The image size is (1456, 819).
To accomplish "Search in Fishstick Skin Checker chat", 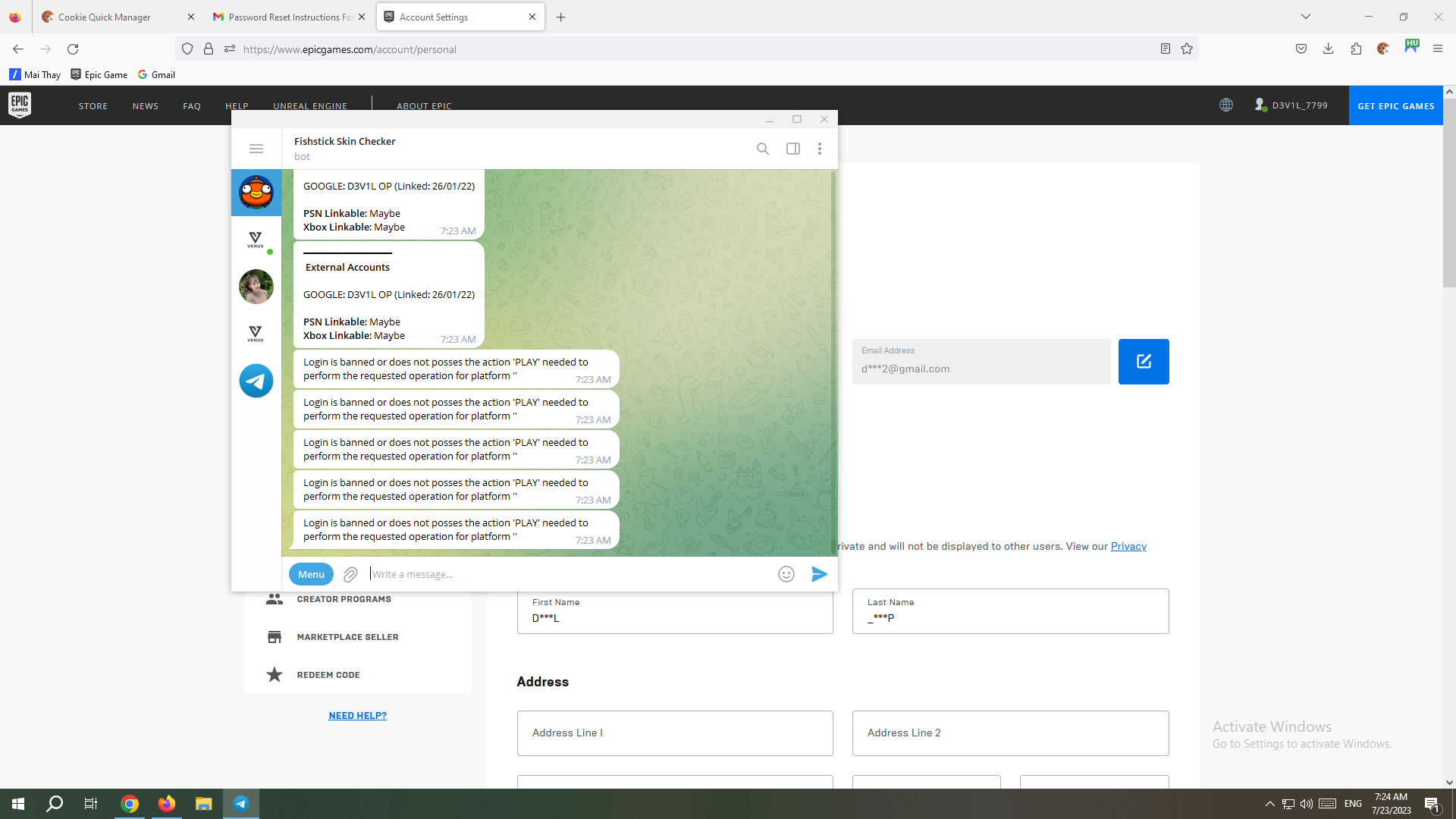I will 763,149.
